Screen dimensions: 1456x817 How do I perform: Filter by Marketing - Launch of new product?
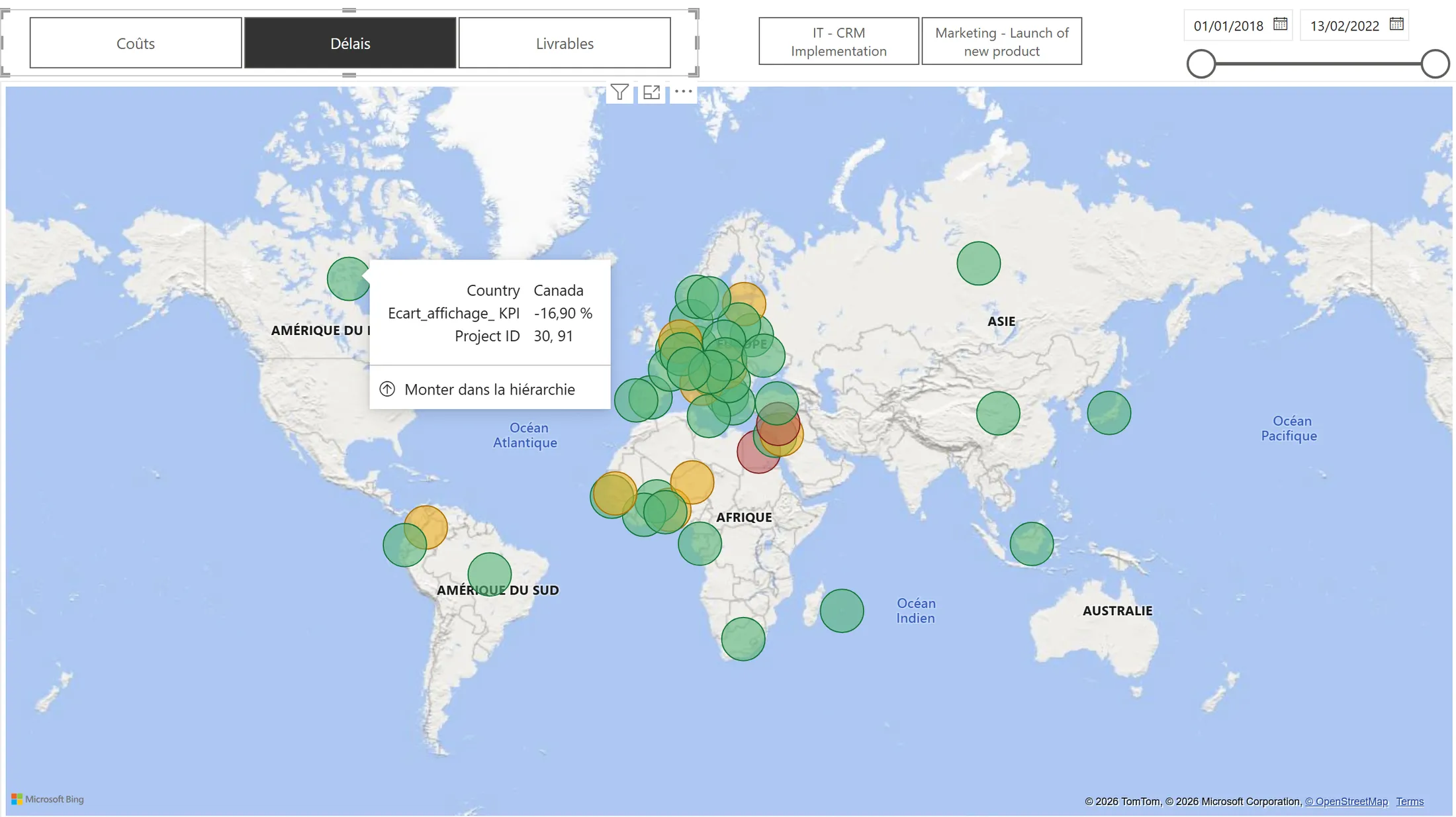[1001, 42]
